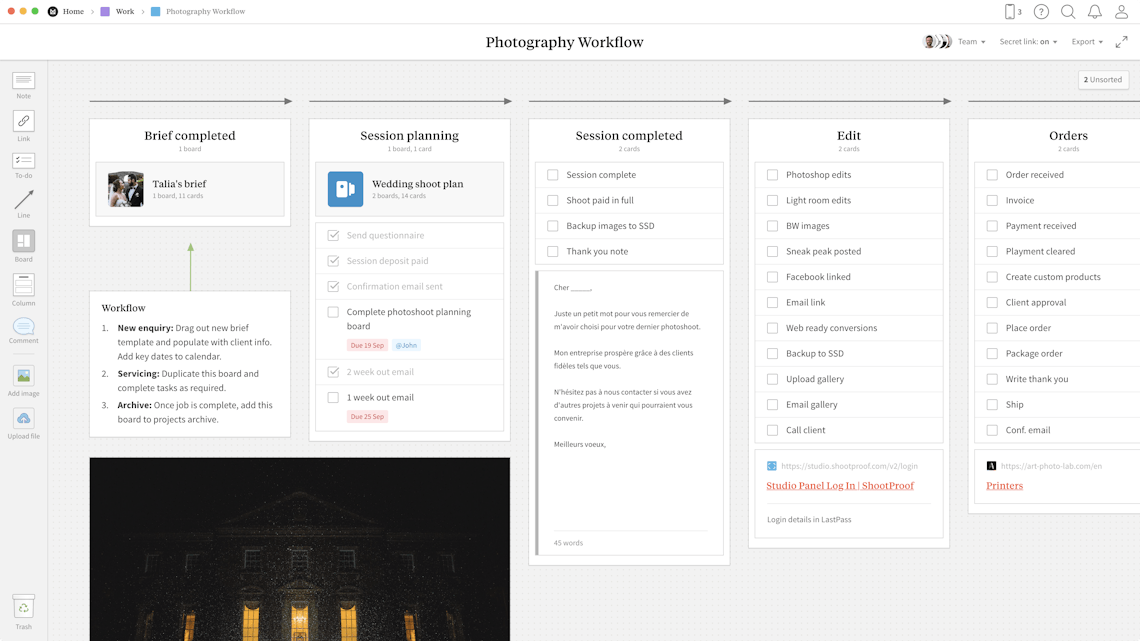Select the Column tool in sidebar
This screenshot has width=1140, height=641.
coord(23,289)
